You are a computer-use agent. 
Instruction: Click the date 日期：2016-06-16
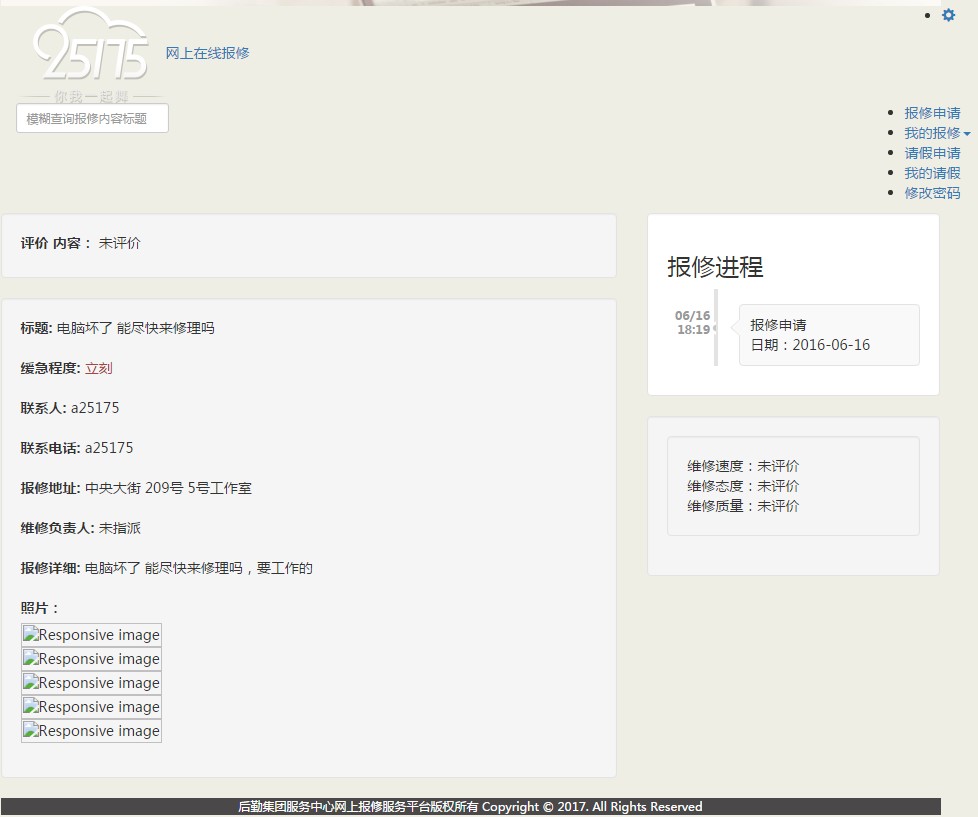pyautogui.click(x=810, y=345)
